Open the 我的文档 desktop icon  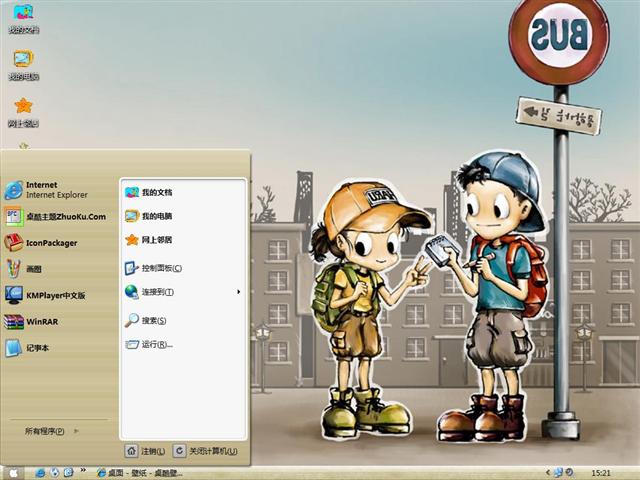(x=23, y=19)
